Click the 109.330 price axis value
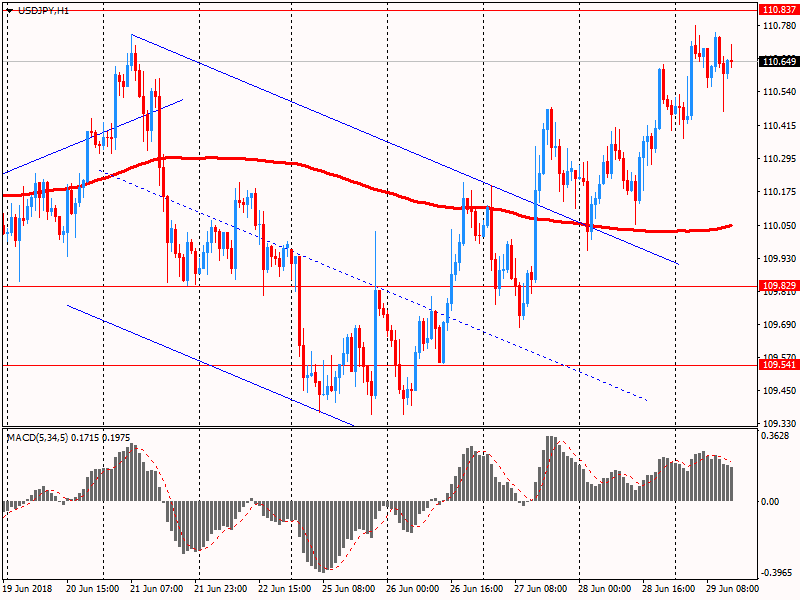The image size is (800, 600). 779,423
